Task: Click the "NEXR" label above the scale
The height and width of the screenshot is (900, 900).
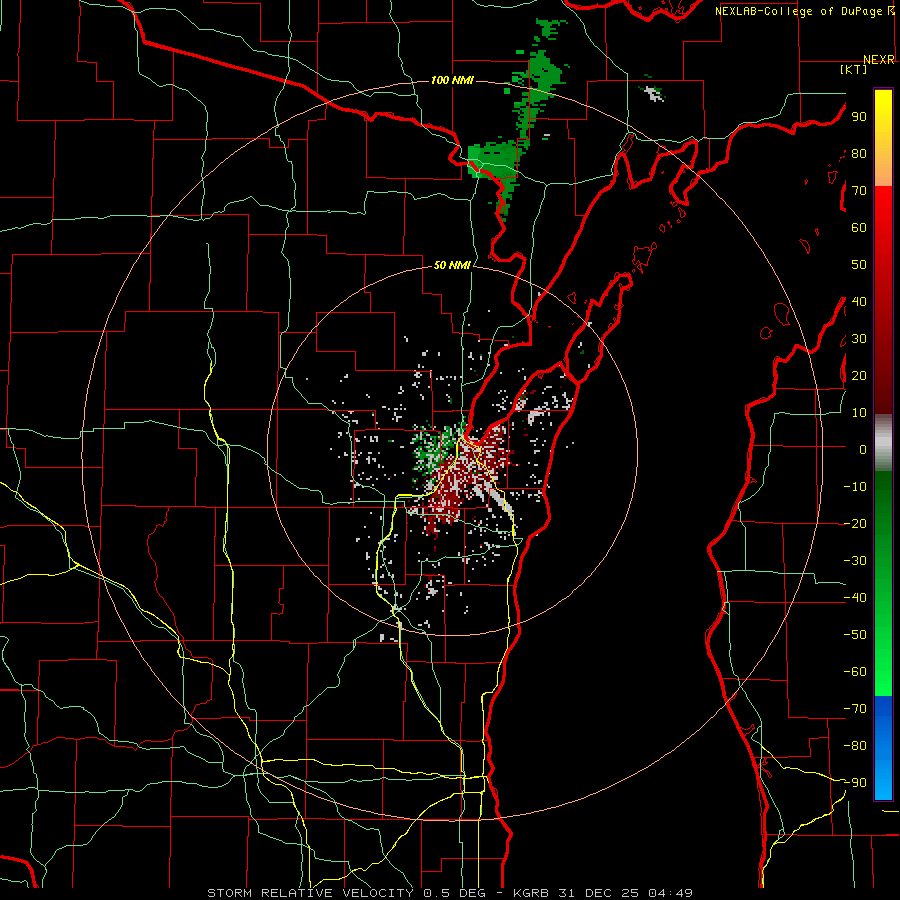Action: click(879, 60)
